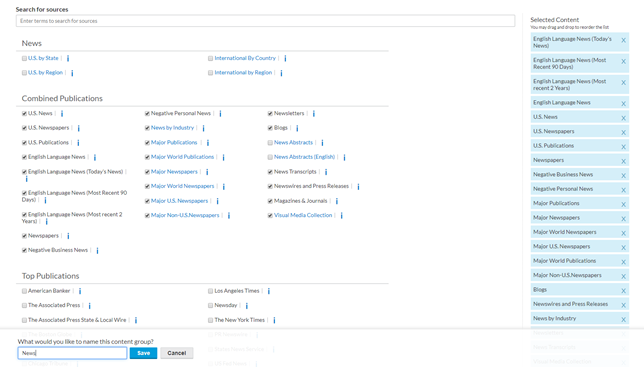This screenshot has width=644, height=367.
Task: Uncheck the English Language News checkbox
Action: click(x=24, y=157)
